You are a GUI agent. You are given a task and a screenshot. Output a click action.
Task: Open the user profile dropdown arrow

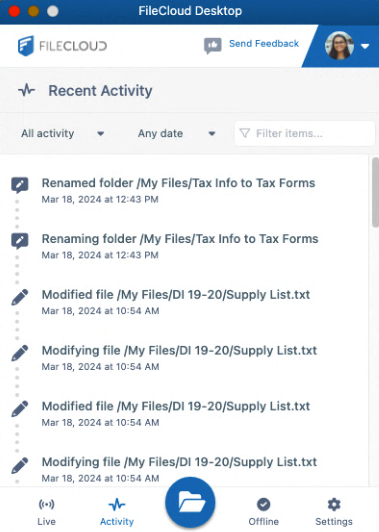[x=365, y=46]
